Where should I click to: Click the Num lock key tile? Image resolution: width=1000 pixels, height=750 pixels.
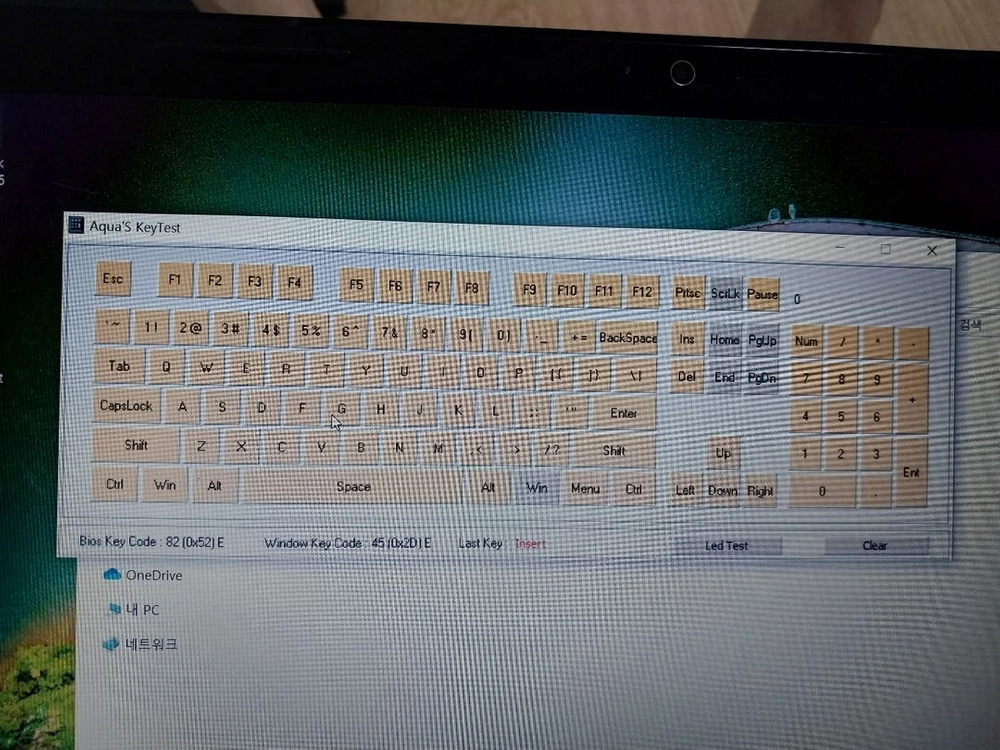tap(807, 342)
